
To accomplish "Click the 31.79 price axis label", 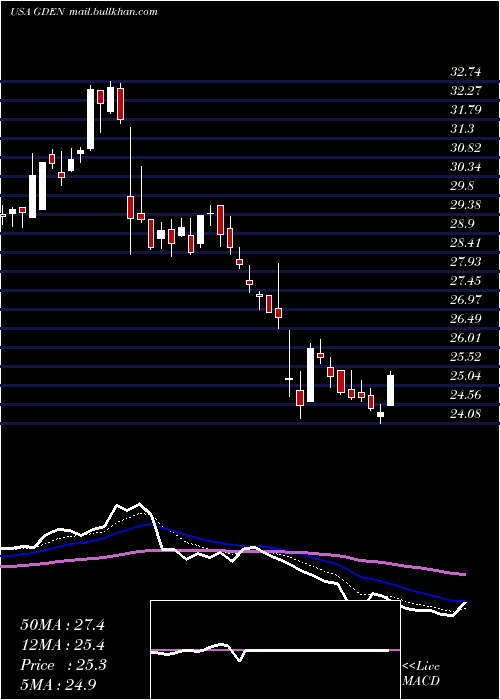I will click(x=466, y=110).
